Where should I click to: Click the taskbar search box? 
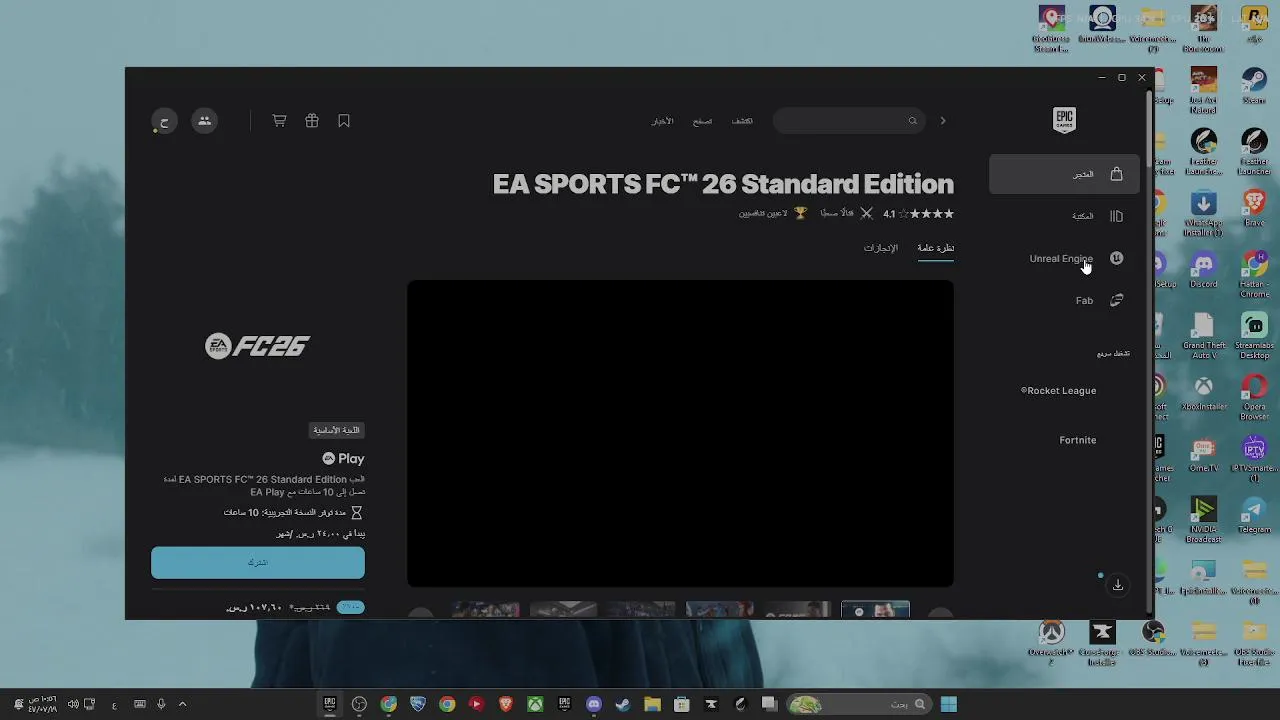click(x=858, y=704)
